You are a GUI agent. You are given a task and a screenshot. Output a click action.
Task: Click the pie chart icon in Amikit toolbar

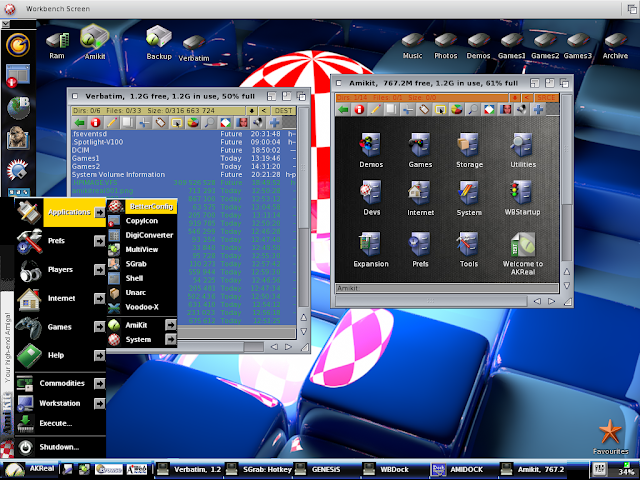[x=456, y=109]
